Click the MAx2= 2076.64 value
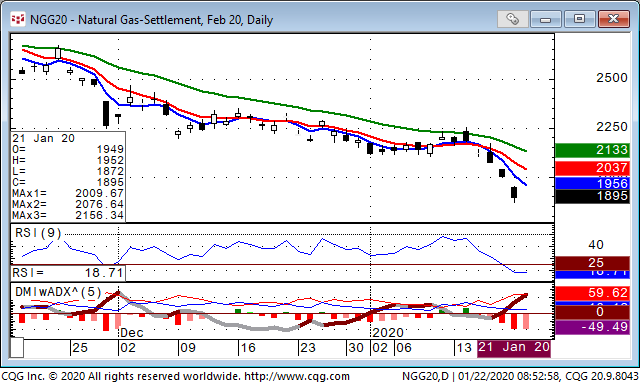640x384 pixels. point(68,204)
